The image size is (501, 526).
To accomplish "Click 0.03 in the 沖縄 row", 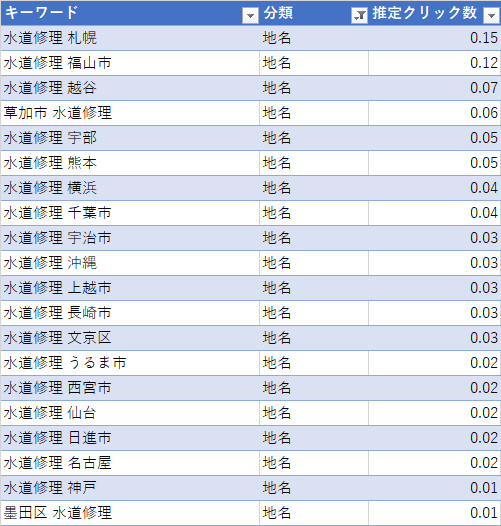I will coord(484,263).
